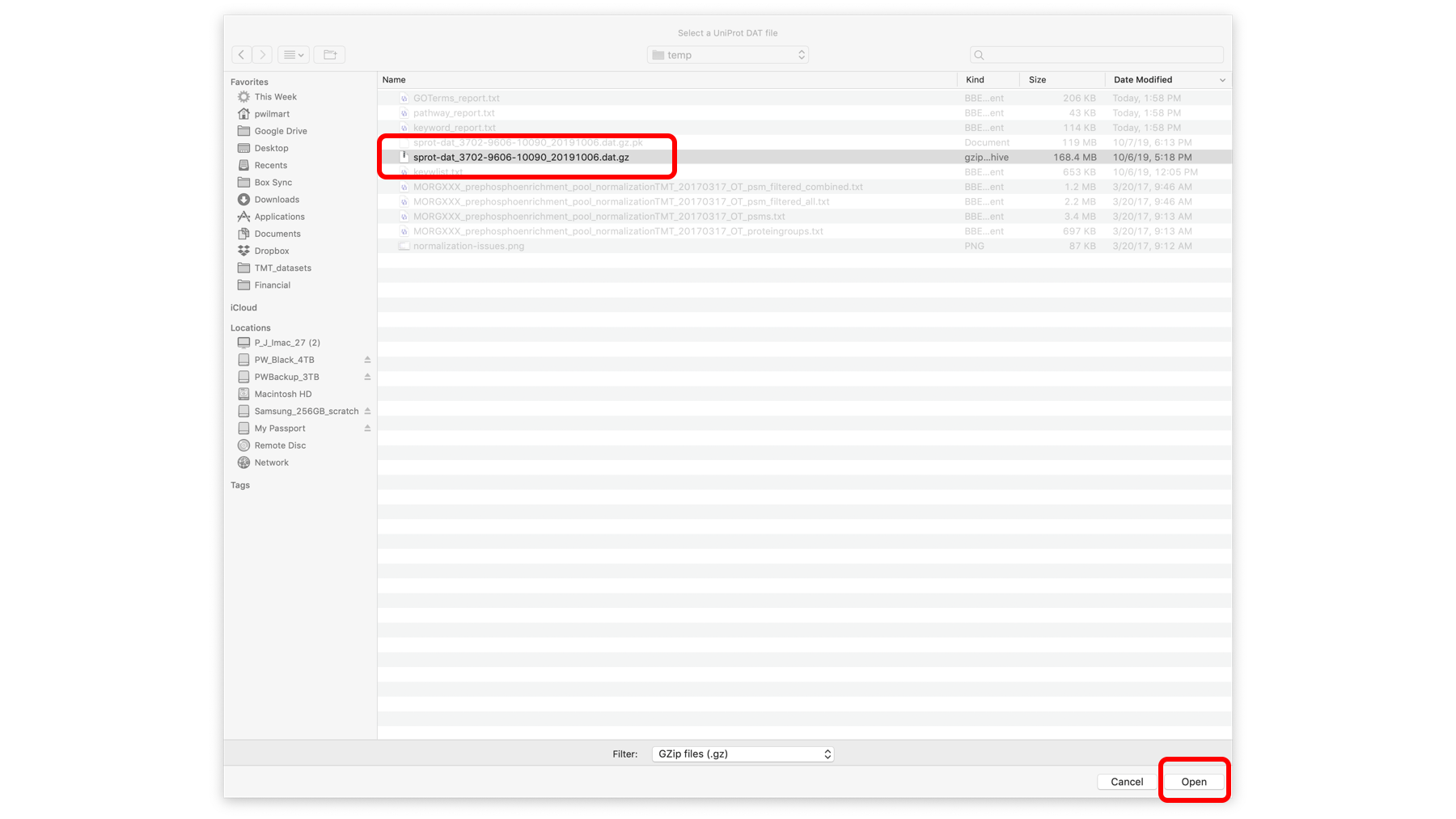Click keyword_report.txt file row
This screenshot has width=1456, height=819.
805,128
